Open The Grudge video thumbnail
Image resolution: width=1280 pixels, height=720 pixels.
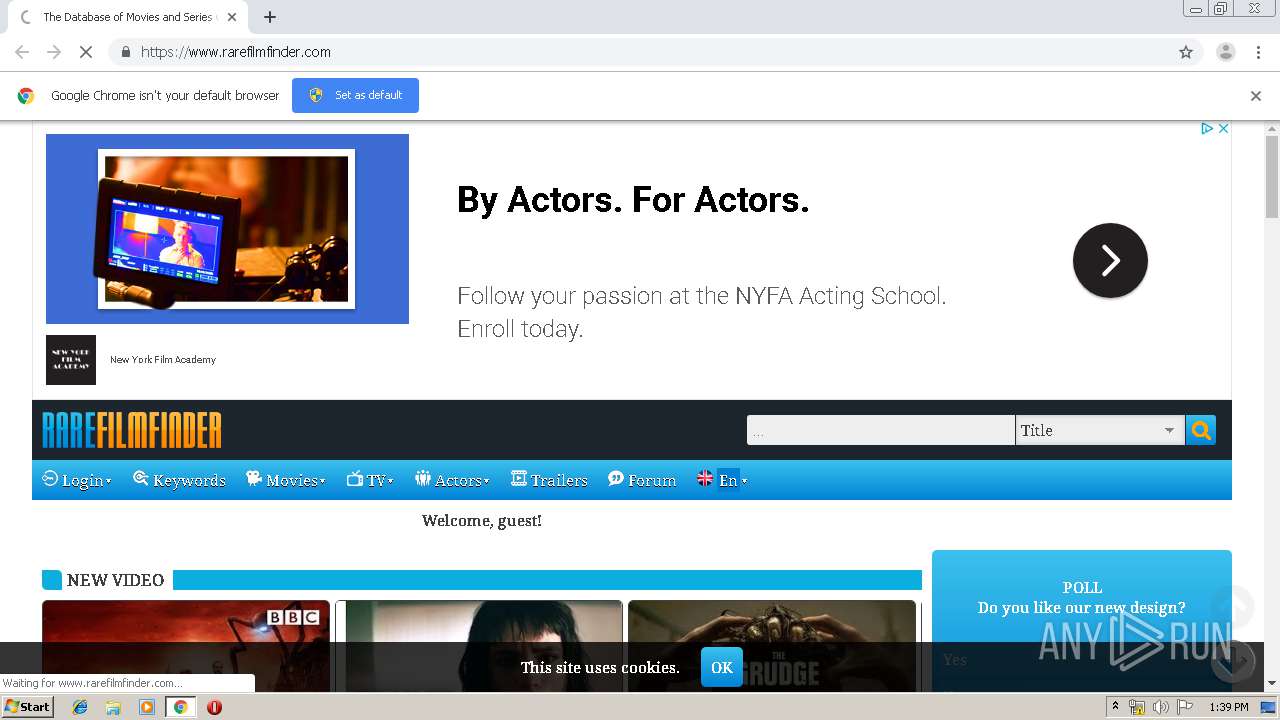(772, 646)
